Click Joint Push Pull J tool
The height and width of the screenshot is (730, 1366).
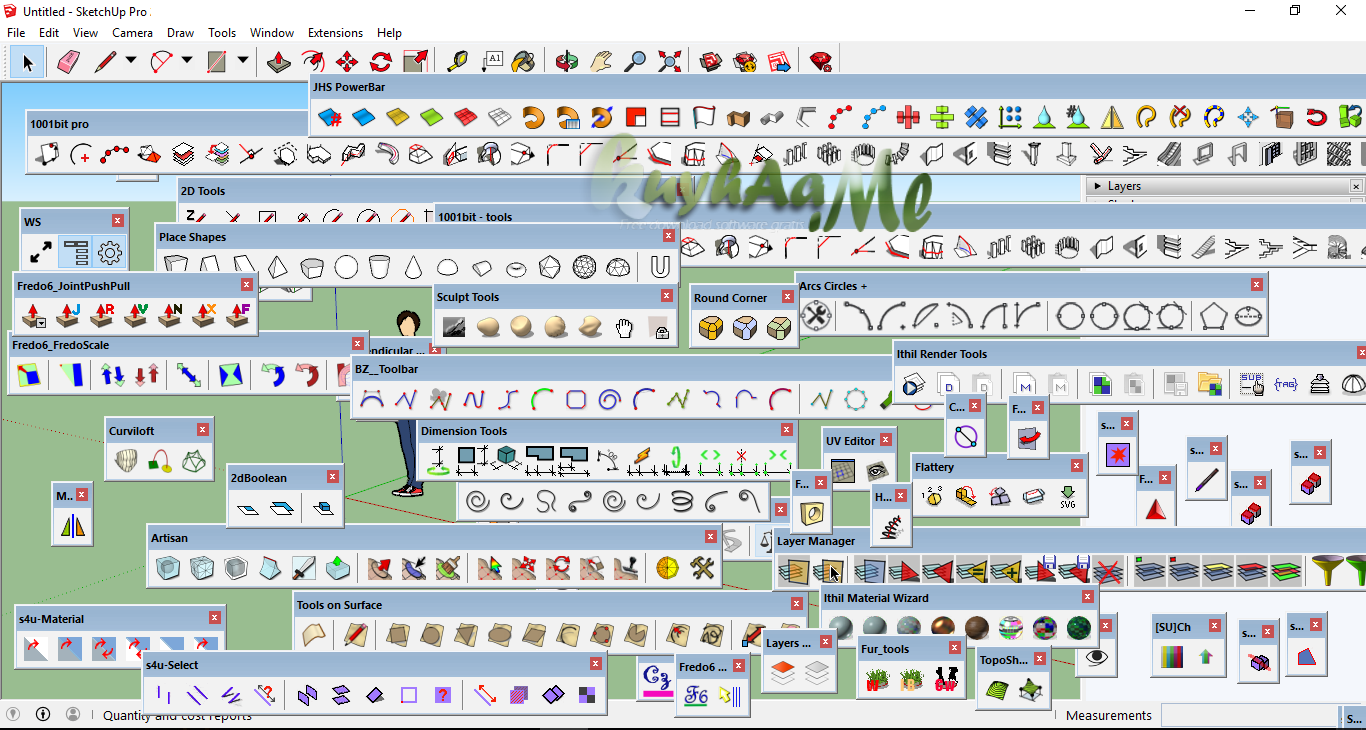69,316
